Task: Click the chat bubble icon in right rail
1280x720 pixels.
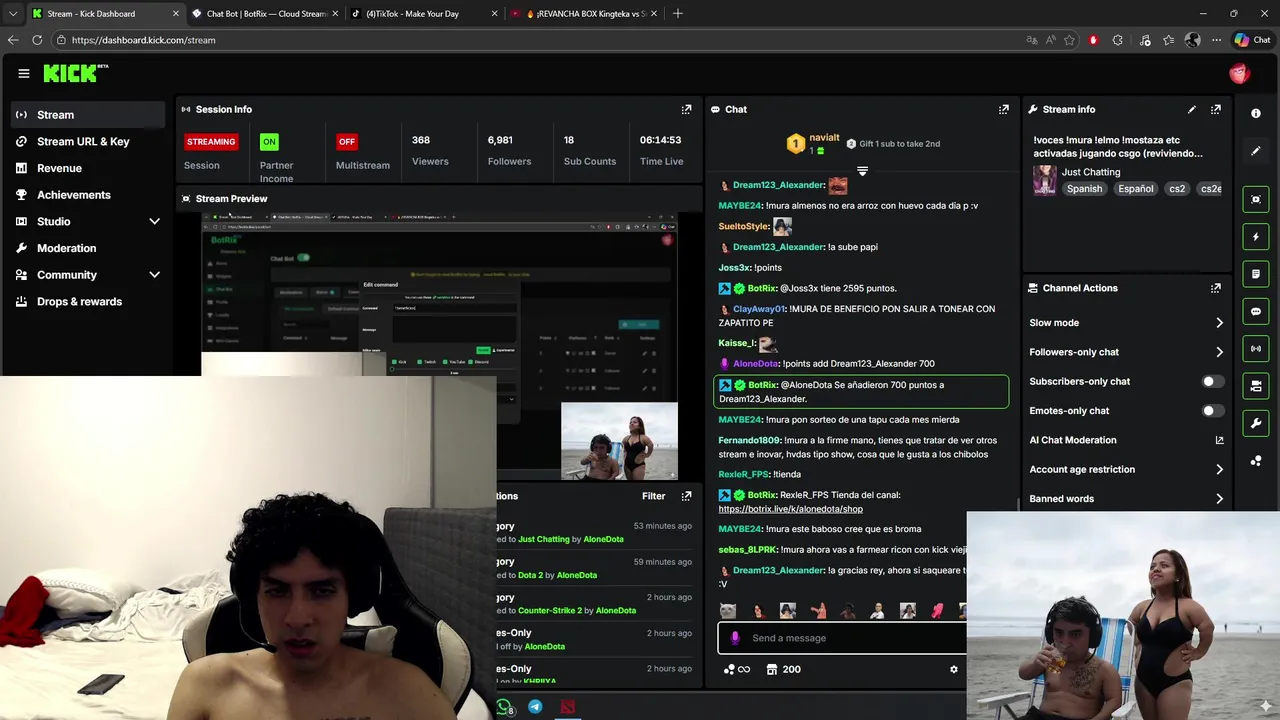Action: click(1256, 311)
